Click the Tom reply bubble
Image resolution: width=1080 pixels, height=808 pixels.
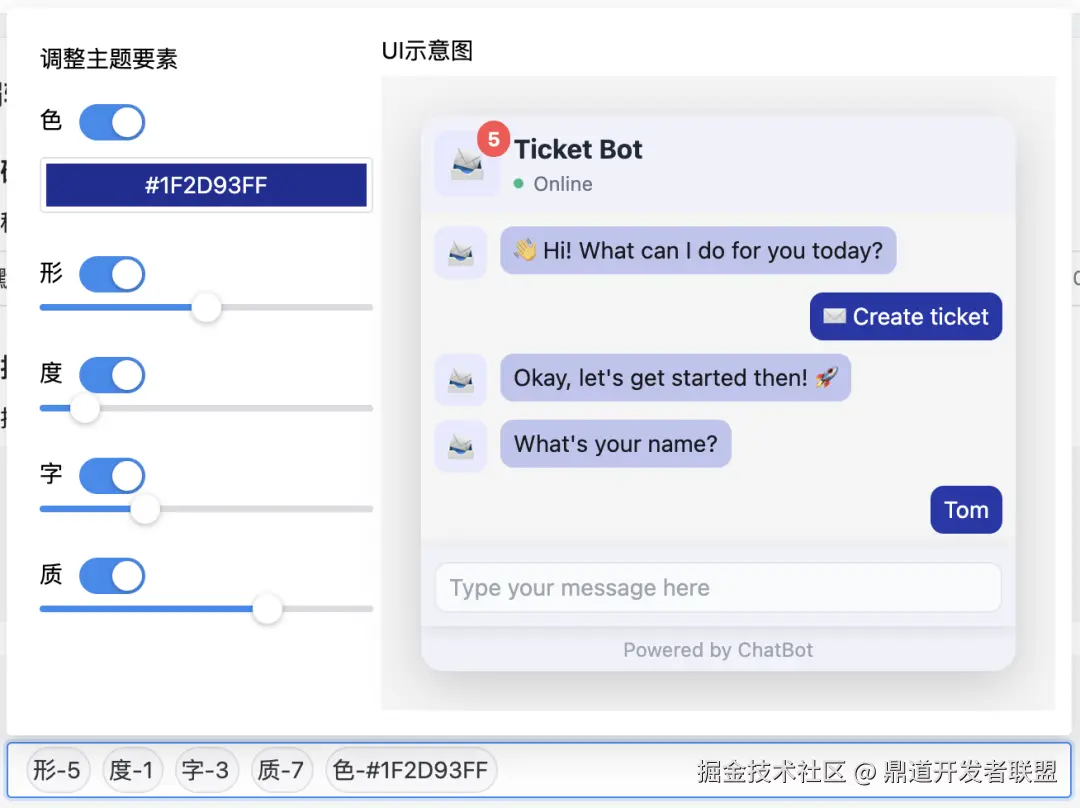pyautogui.click(x=966, y=510)
